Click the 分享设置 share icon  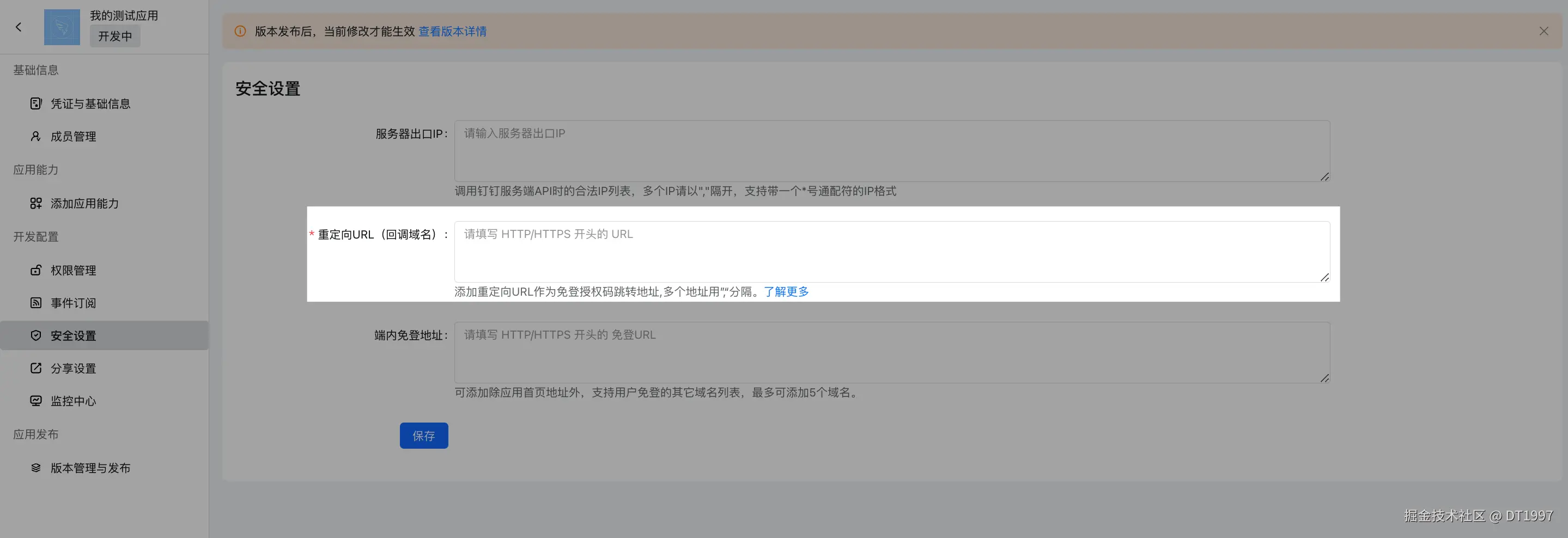36,368
